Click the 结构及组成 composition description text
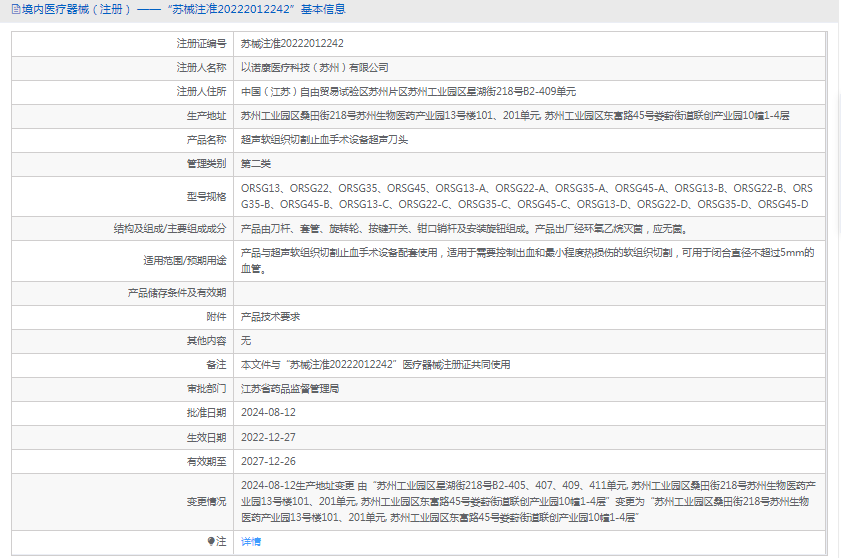This screenshot has width=841, height=558. (464, 229)
